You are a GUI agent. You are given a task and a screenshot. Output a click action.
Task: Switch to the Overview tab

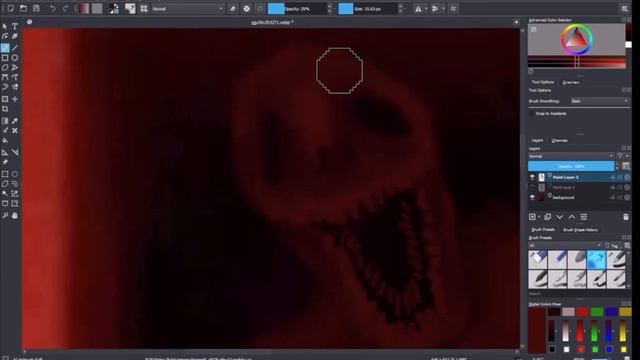click(x=571, y=82)
